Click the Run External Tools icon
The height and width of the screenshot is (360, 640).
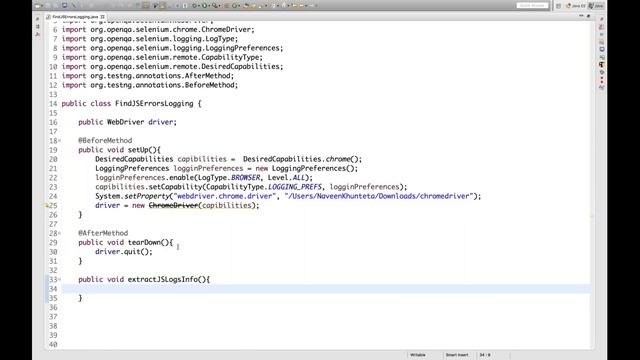click(x=214, y=6)
